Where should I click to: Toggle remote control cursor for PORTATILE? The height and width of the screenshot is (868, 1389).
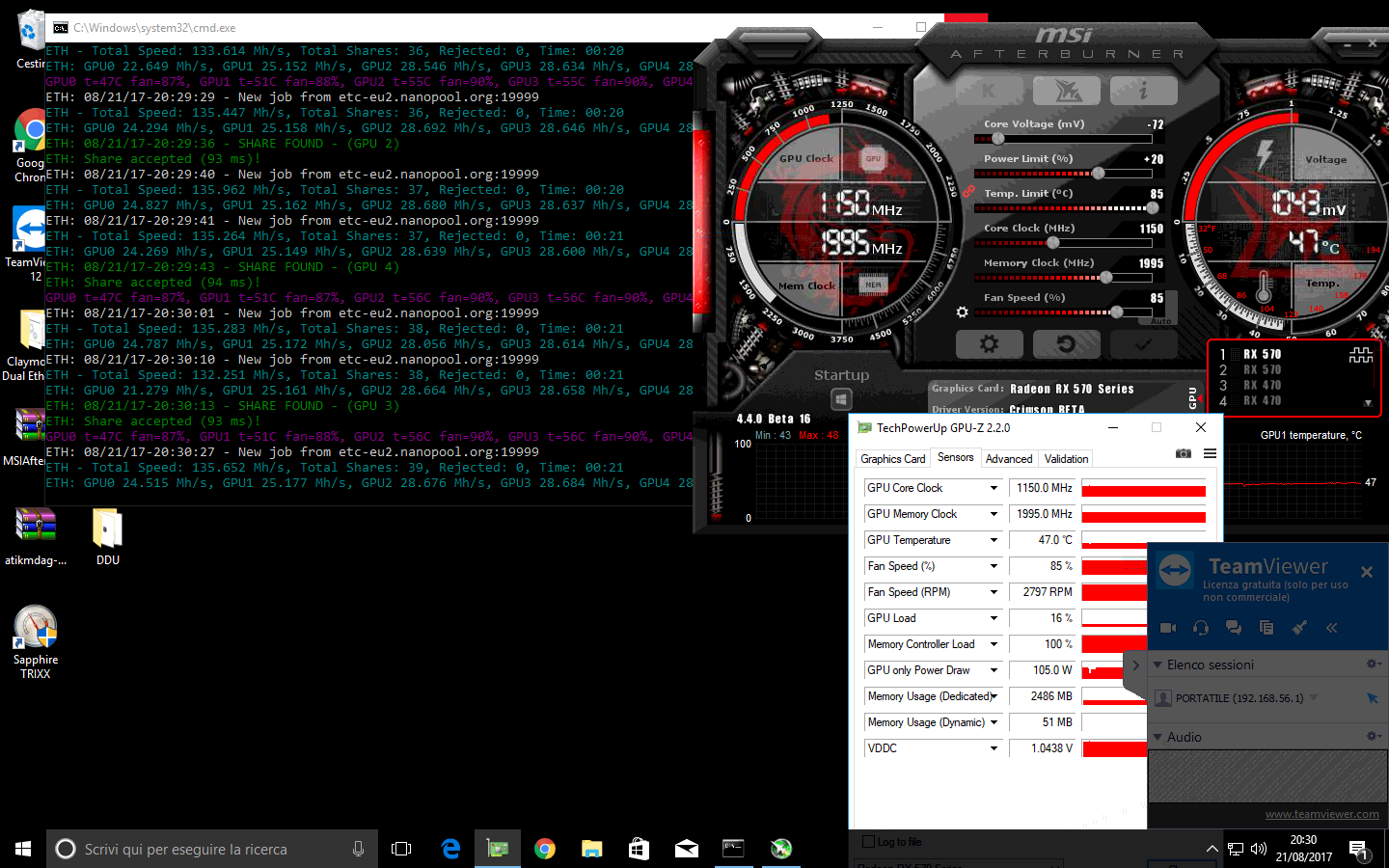tap(1372, 698)
